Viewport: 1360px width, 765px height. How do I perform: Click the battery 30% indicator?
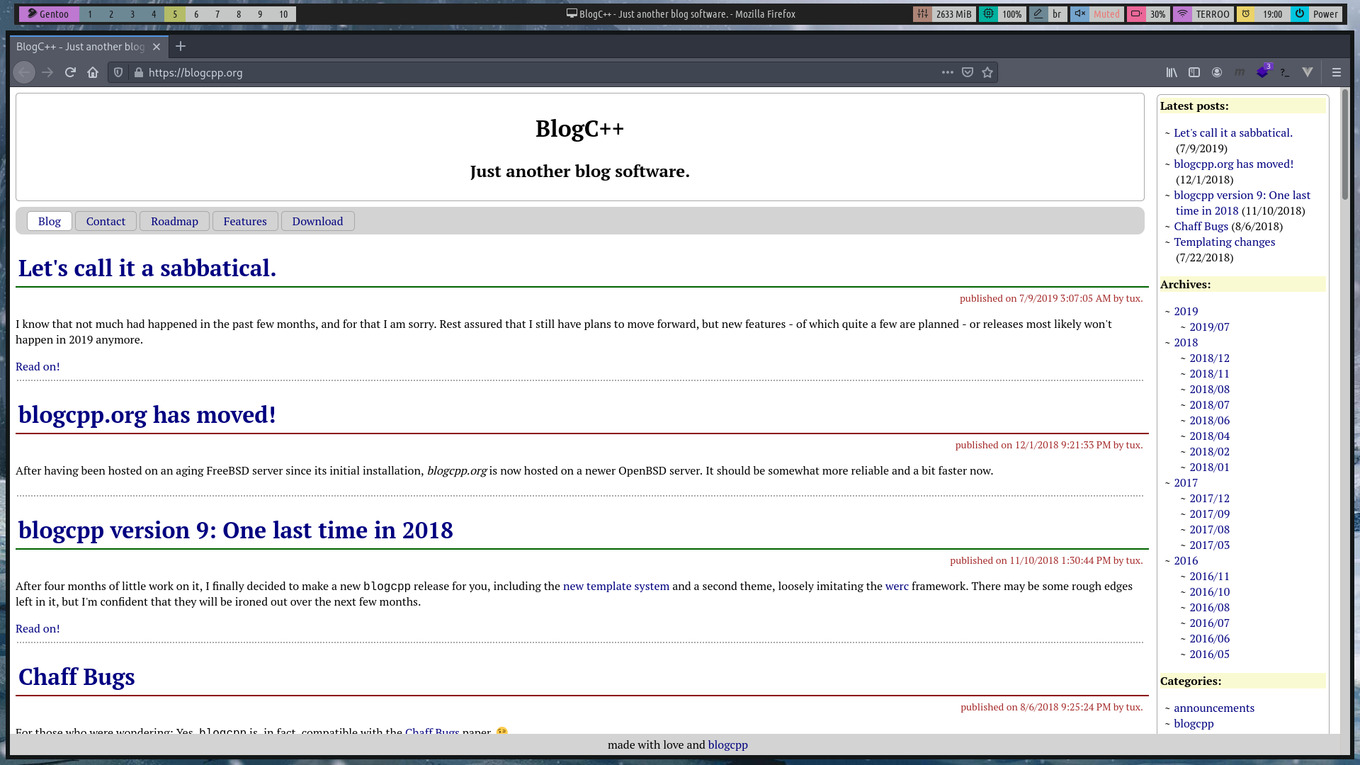point(1148,14)
